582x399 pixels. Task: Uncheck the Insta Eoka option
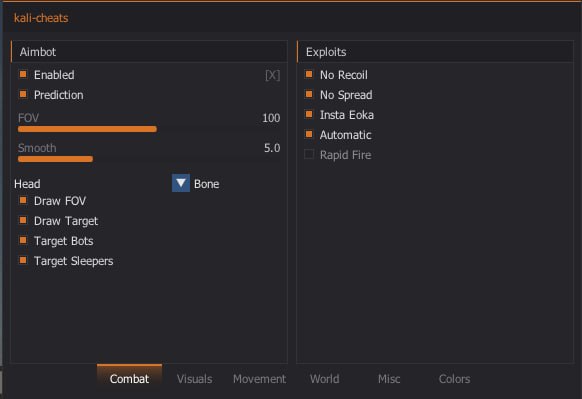(309, 115)
